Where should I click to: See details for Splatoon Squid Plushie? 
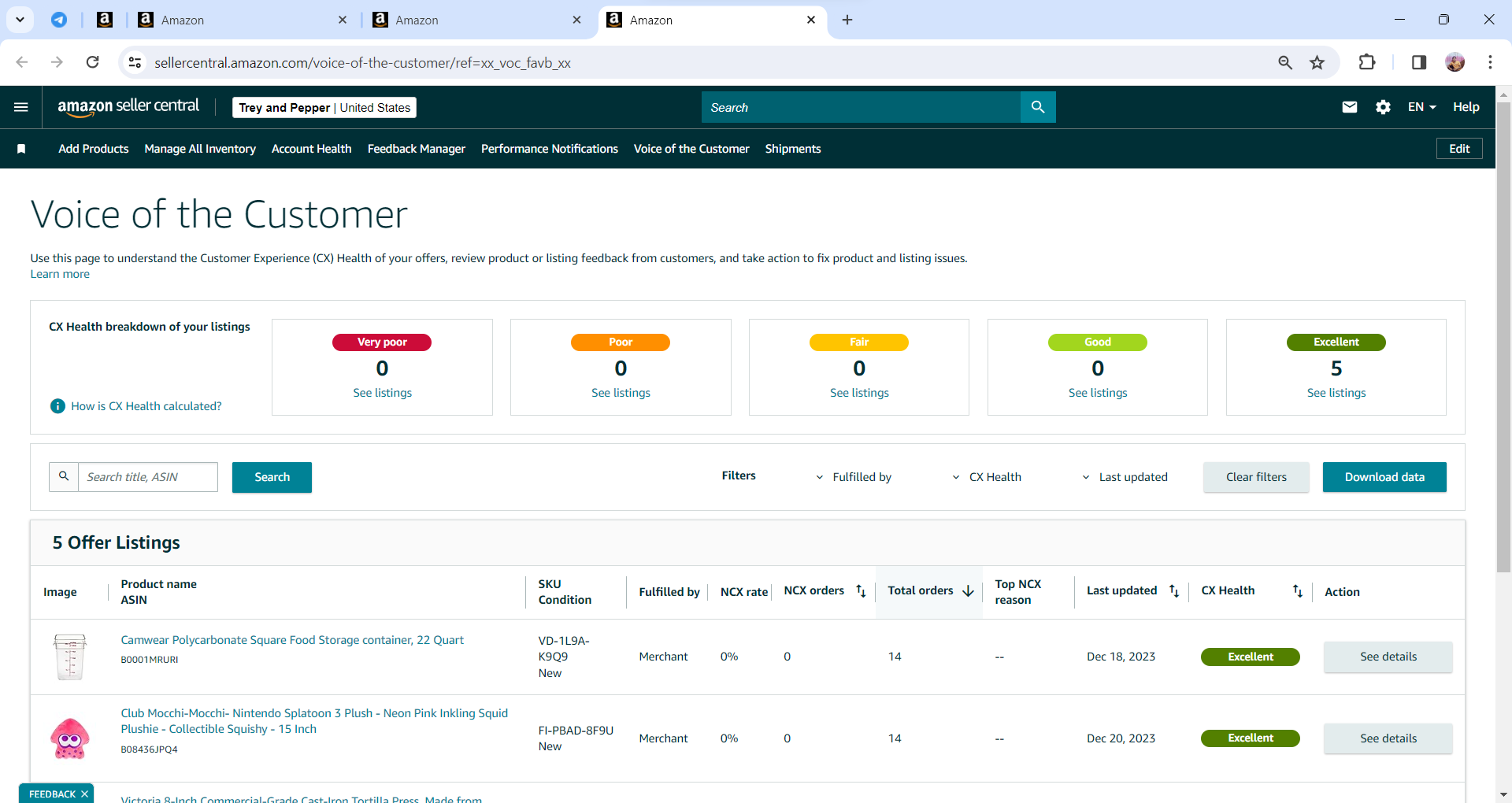[1388, 738]
